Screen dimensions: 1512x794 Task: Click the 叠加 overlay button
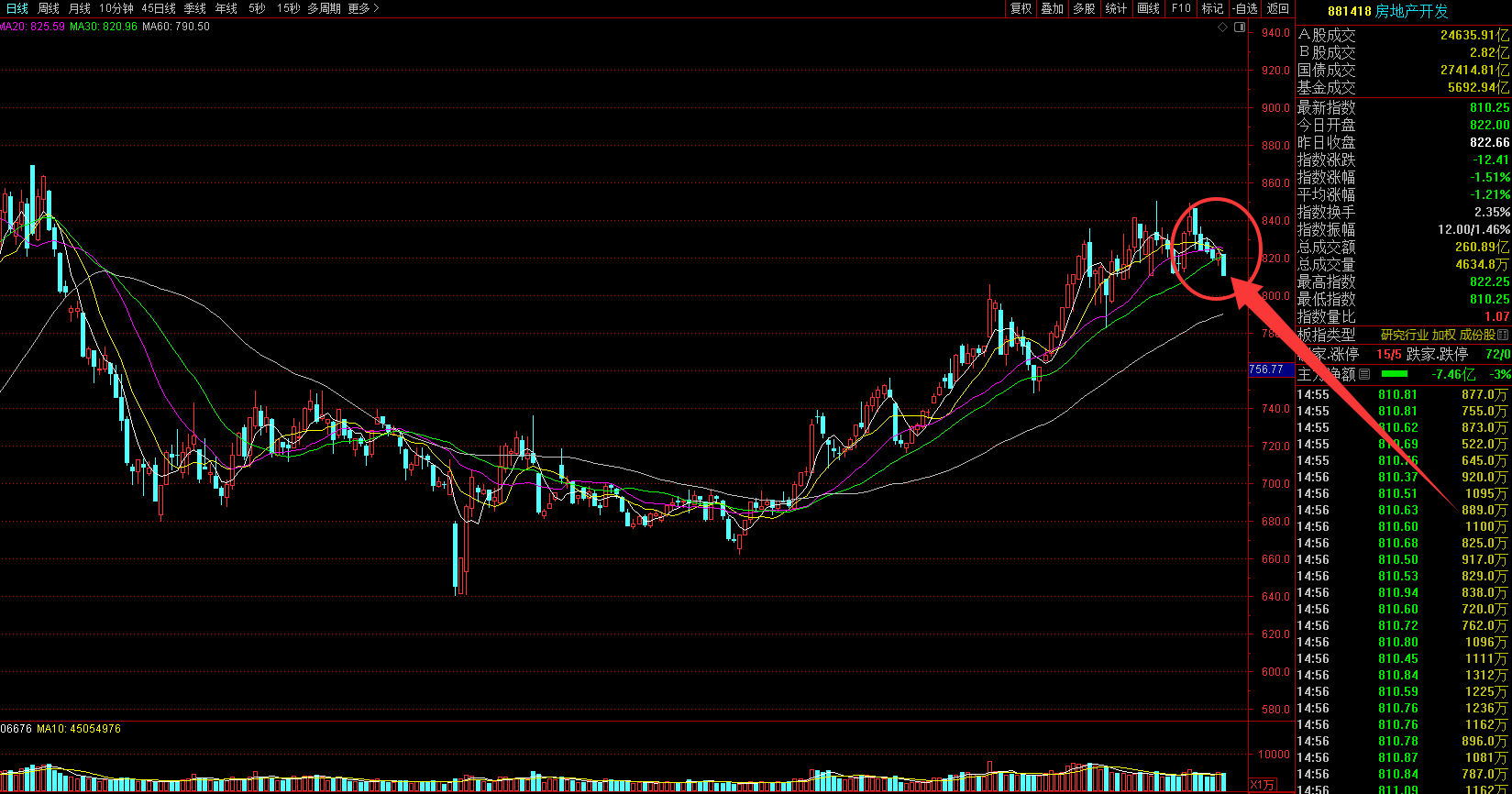click(x=1053, y=8)
